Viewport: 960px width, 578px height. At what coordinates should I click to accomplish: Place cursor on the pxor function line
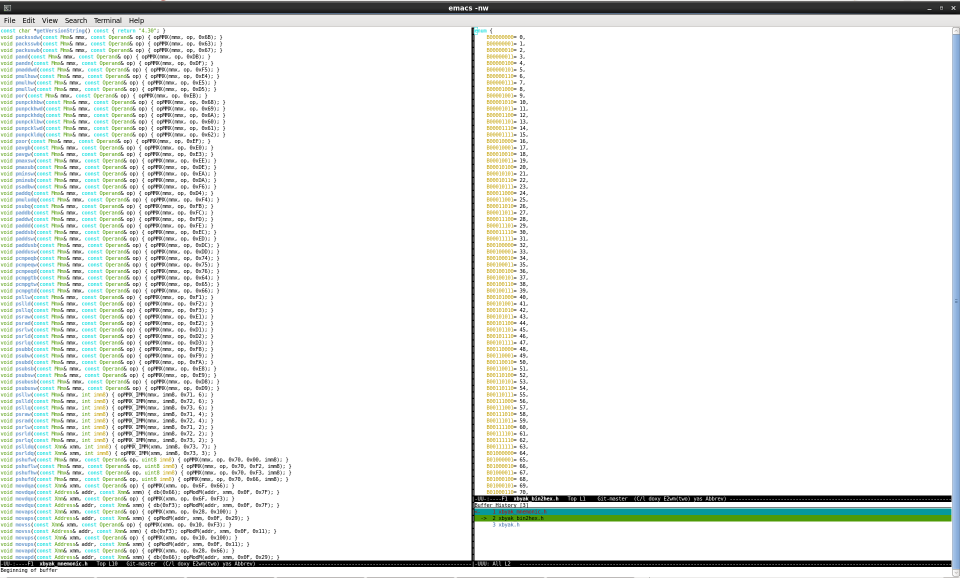click(105, 141)
